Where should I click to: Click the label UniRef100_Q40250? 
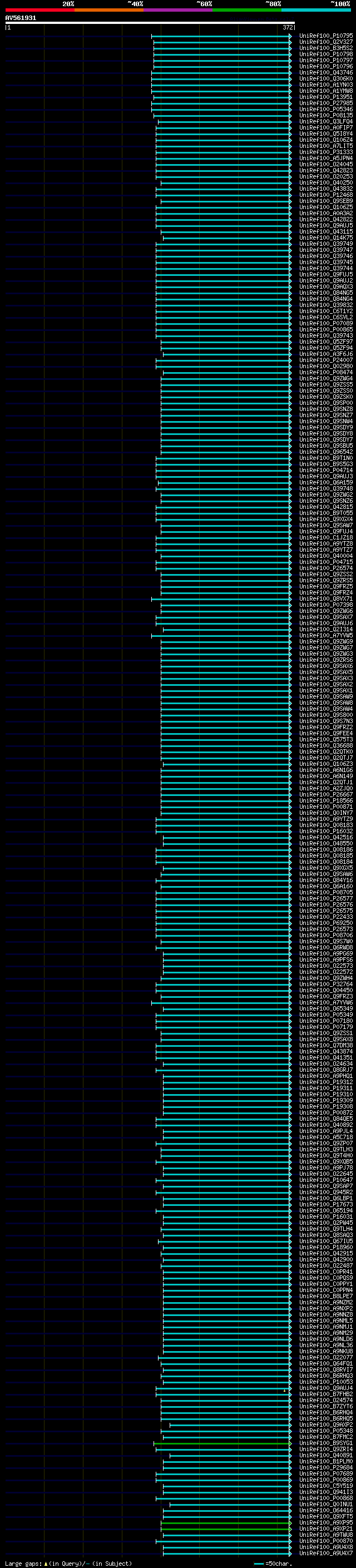[x=325, y=182]
